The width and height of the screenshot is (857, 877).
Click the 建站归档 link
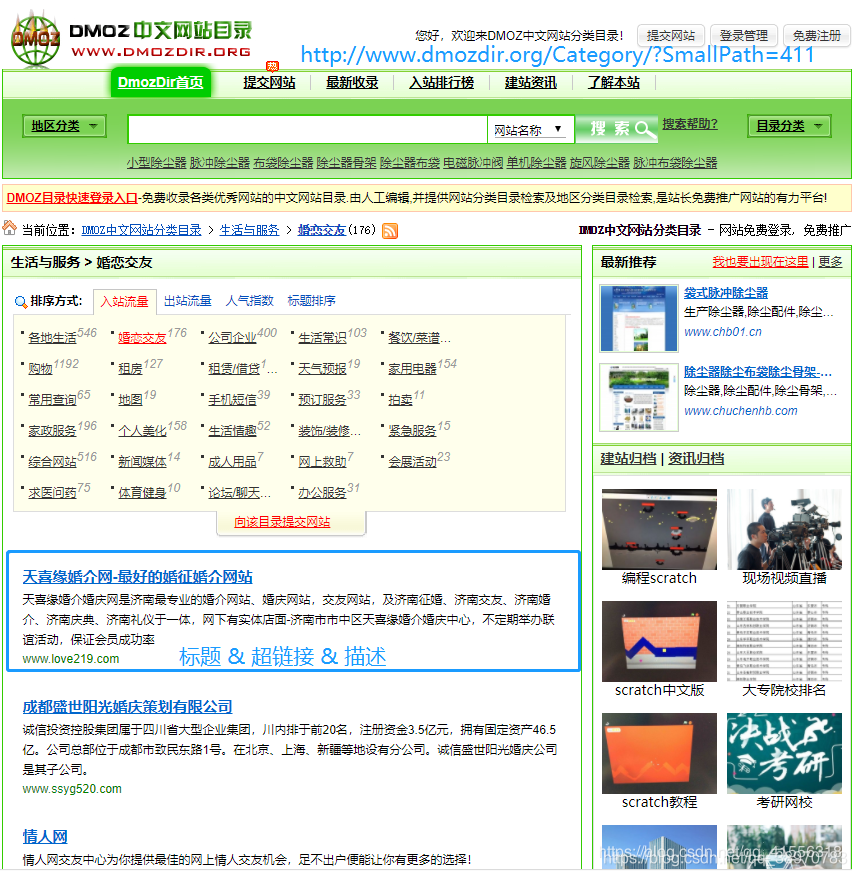point(628,460)
